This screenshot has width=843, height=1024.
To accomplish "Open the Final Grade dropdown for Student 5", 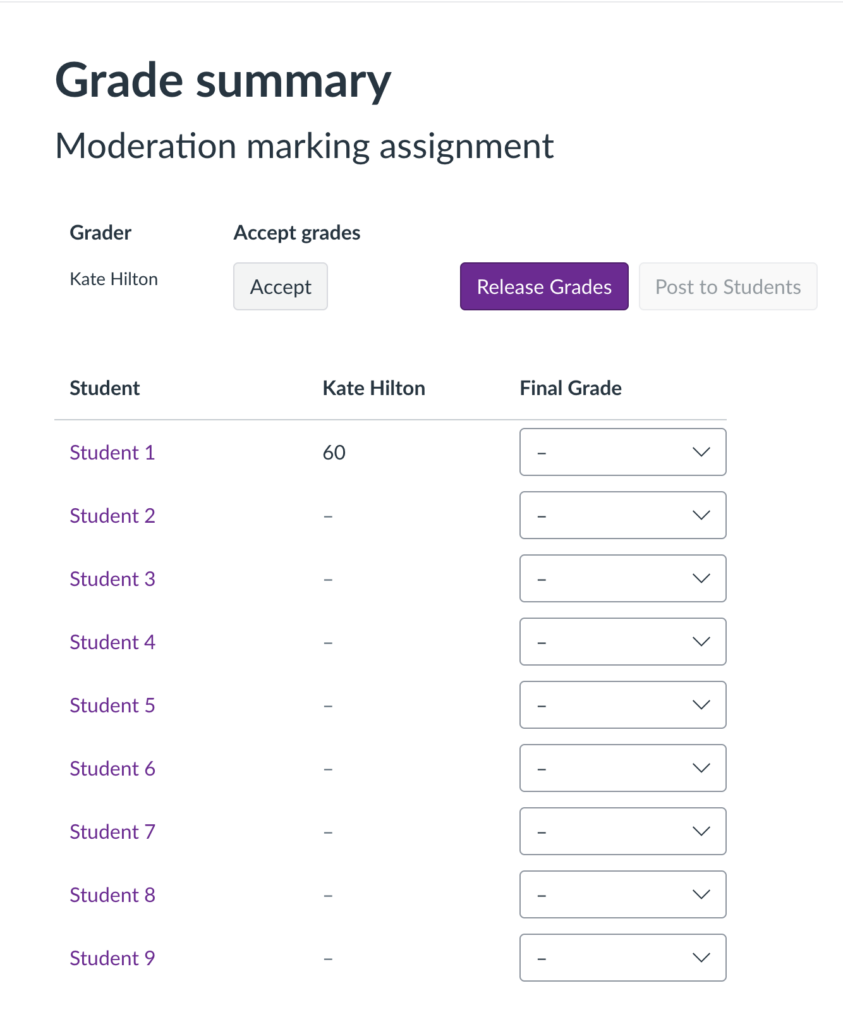I will pyautogui.click(x=622, y=705).
